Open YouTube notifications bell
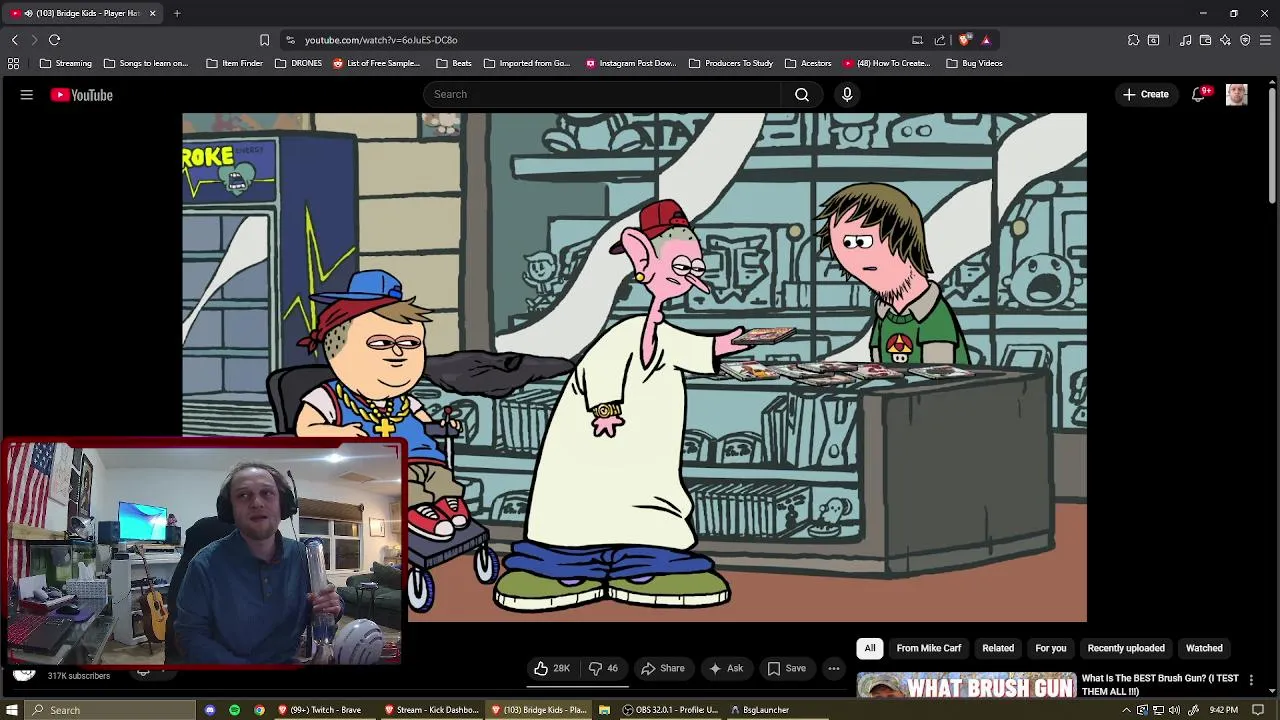 coord(1199,94)
